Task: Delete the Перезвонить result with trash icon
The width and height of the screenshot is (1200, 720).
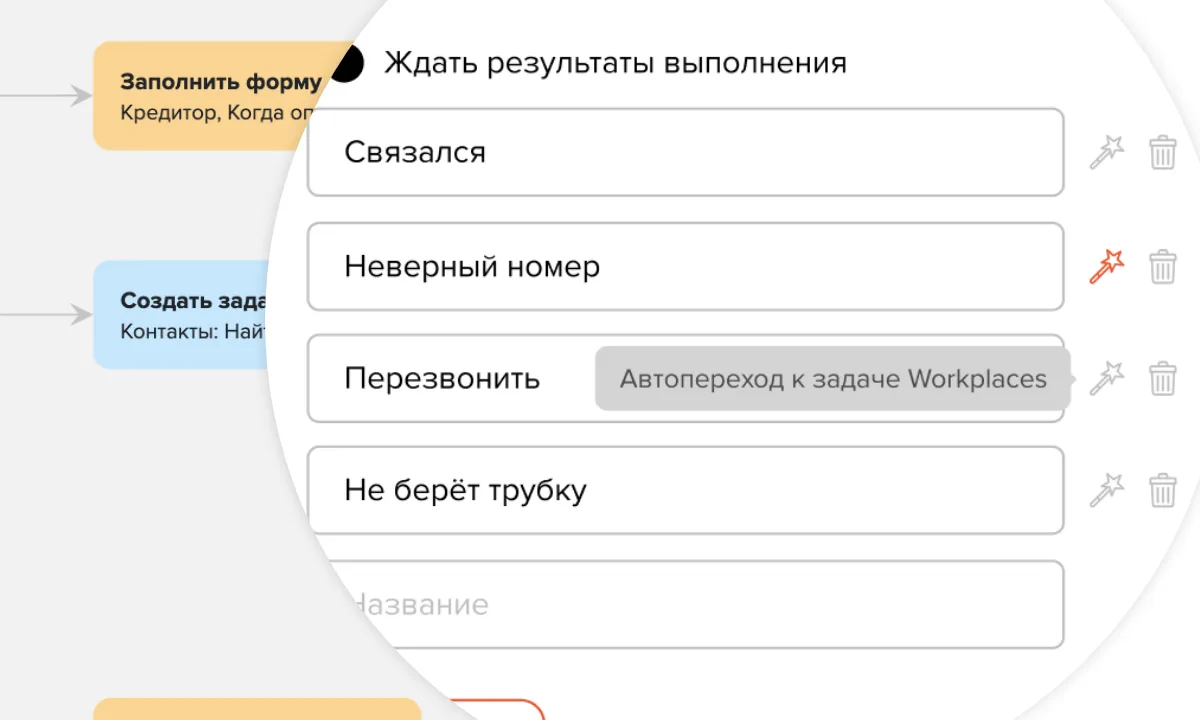Action: point(1162,379)
